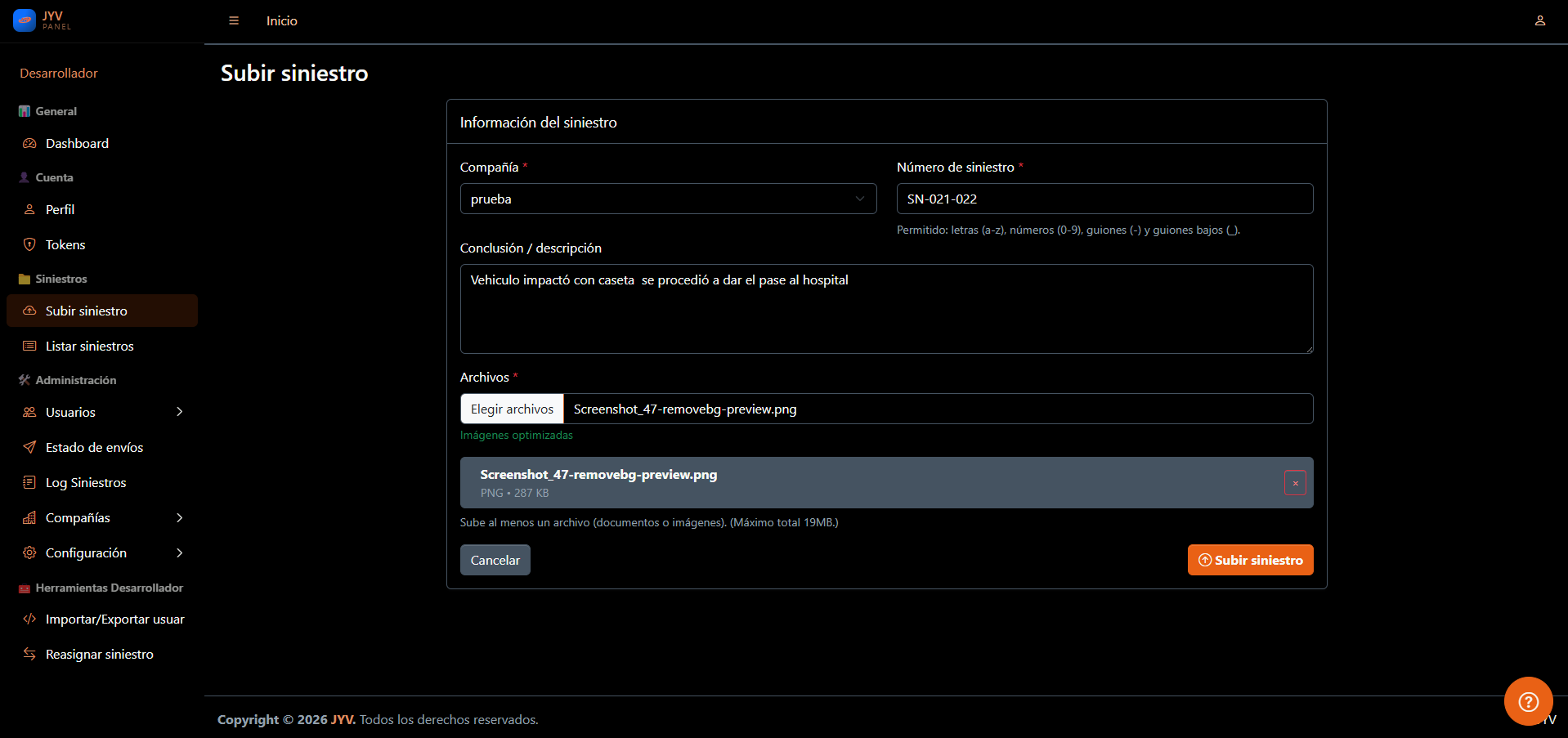
Task: Go to Listar siniestros
Action: click(89, 346)
